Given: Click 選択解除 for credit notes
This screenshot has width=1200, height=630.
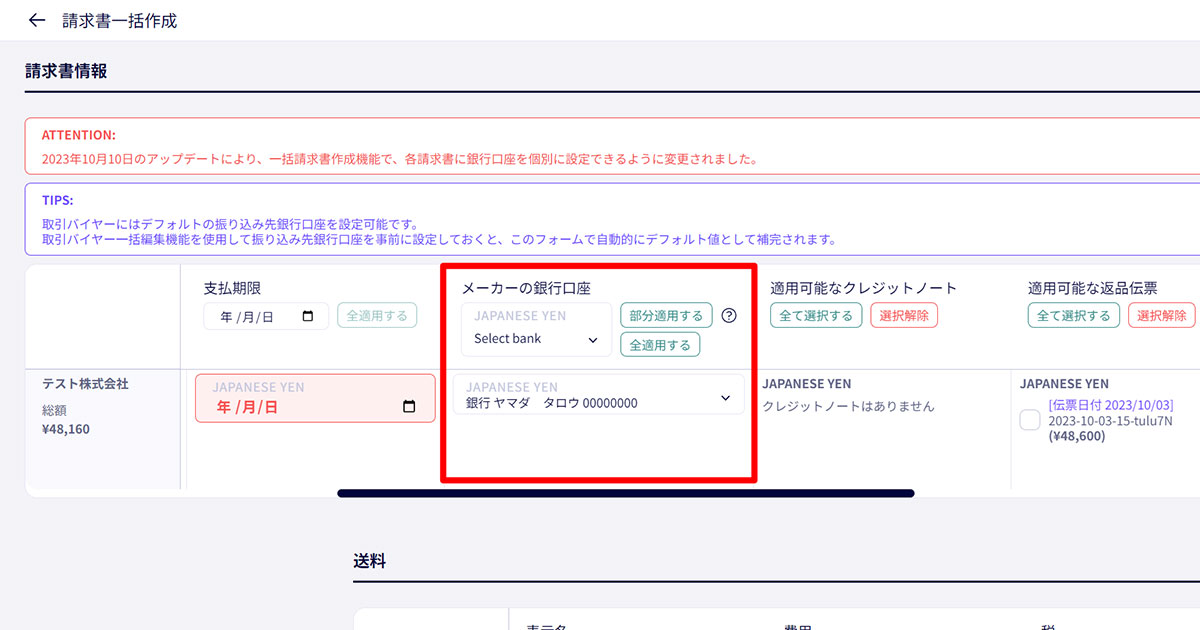Looking at the screenshot, I should coord(904,316).
